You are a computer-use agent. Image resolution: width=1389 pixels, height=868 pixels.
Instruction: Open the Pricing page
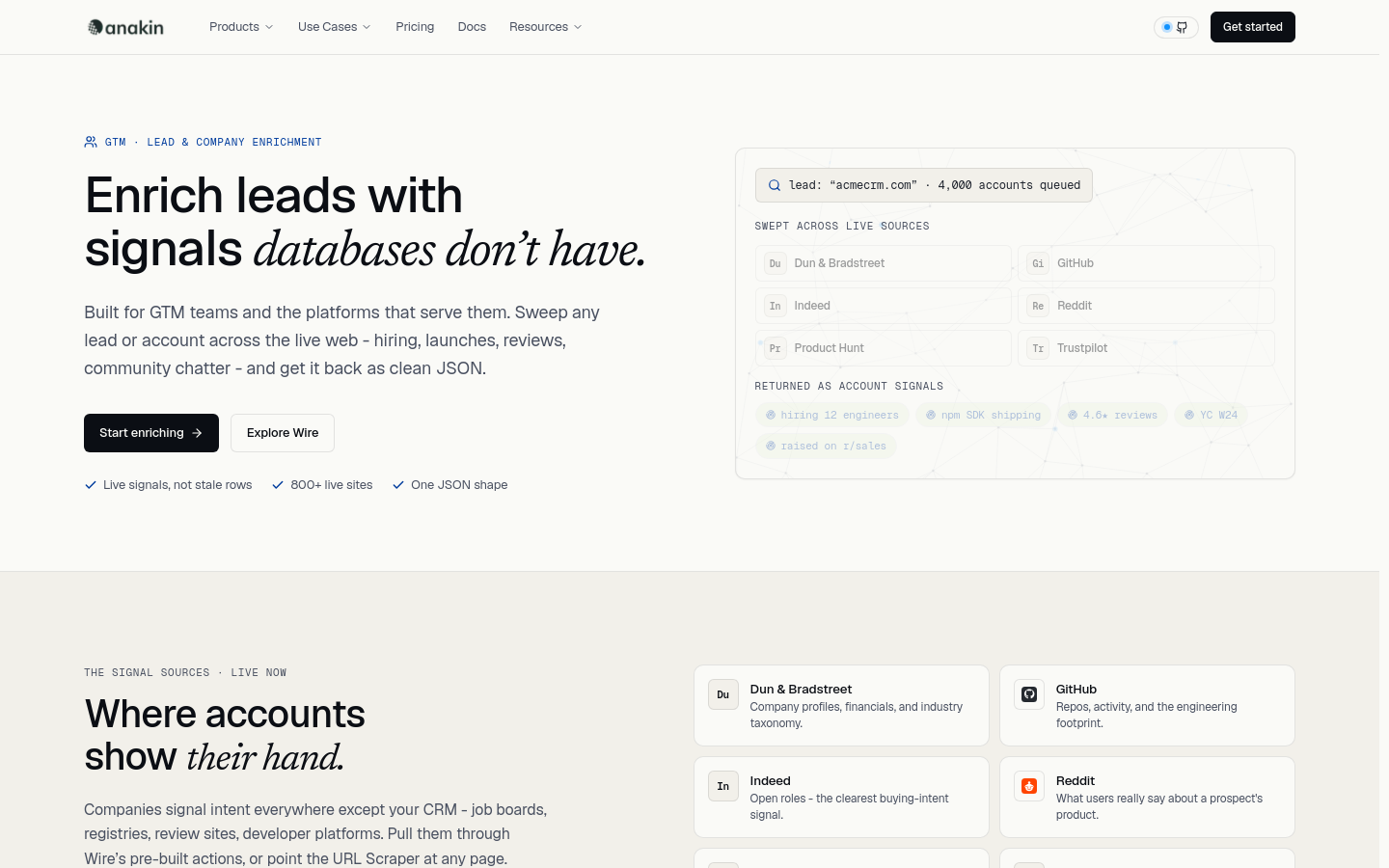coord(415,27)
